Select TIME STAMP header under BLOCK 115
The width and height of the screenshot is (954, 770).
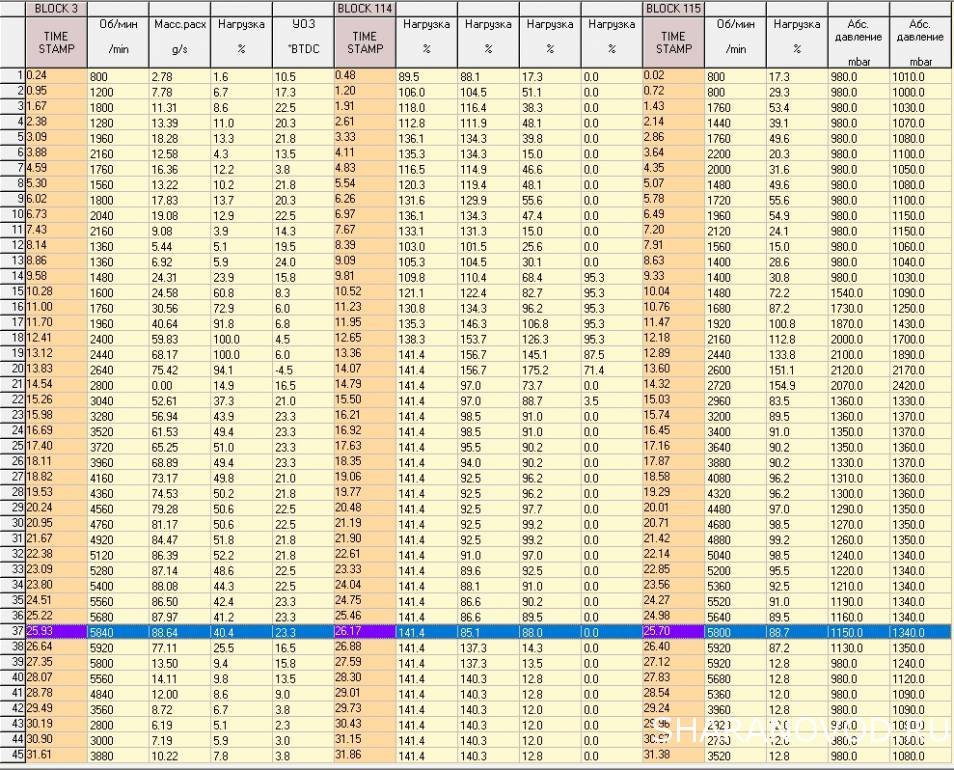point(673,42)
